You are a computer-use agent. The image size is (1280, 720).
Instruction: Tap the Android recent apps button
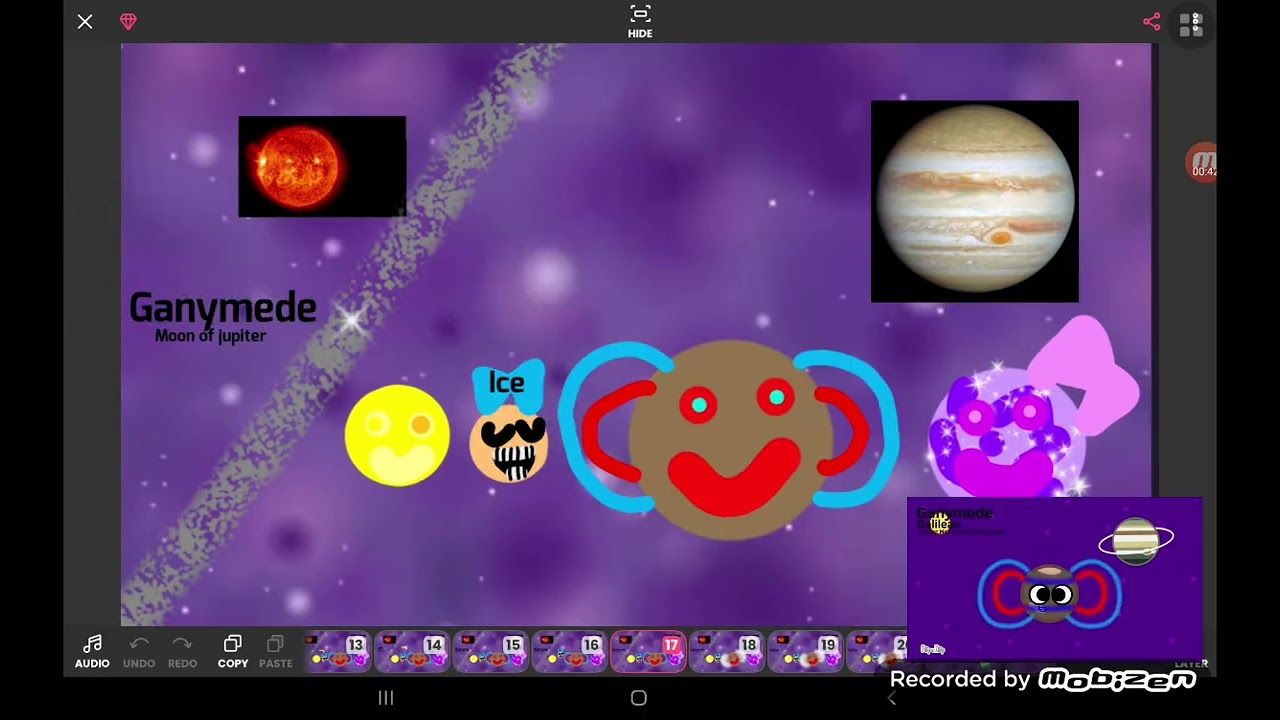386,698
